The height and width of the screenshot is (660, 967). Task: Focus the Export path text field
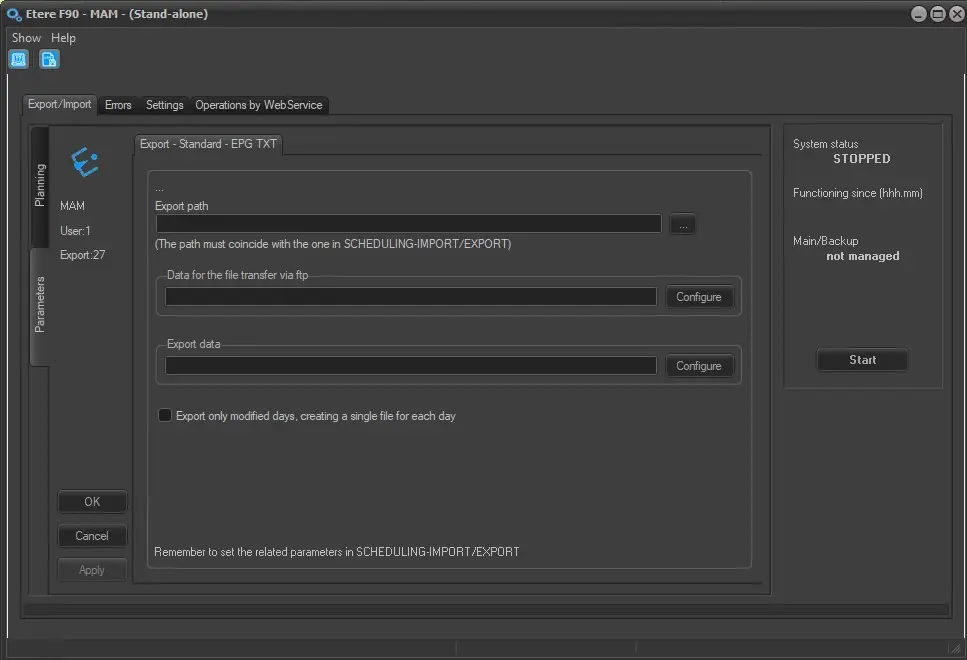tap(408, 224)
